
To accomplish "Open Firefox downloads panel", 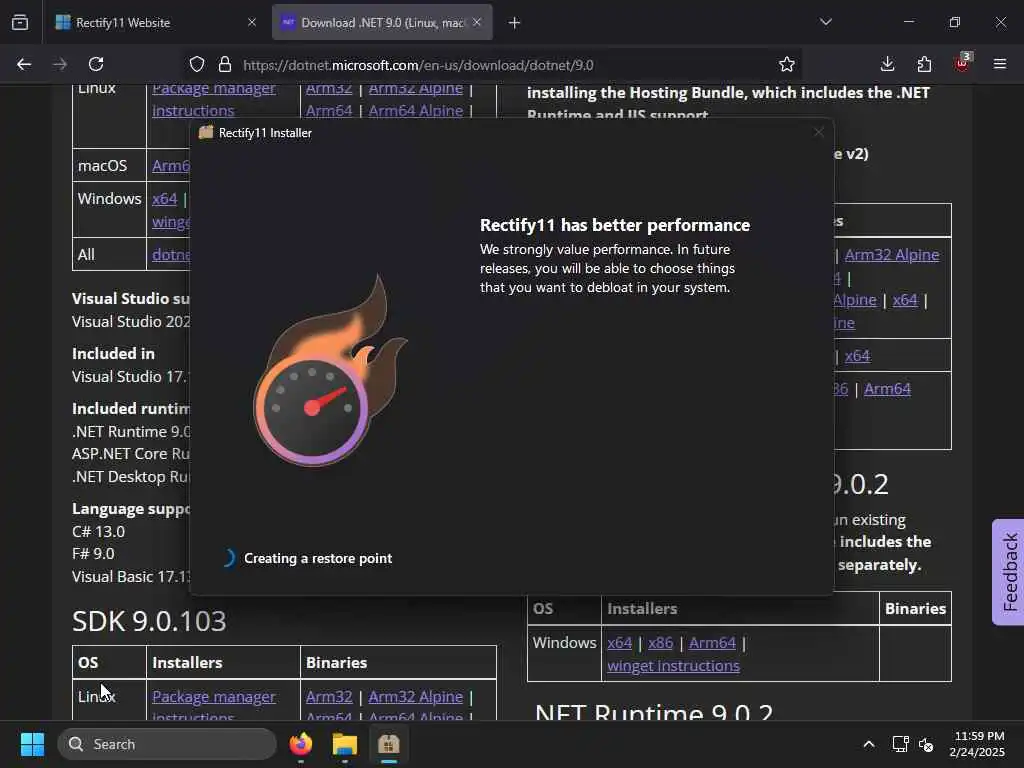I will pos(887,64).
